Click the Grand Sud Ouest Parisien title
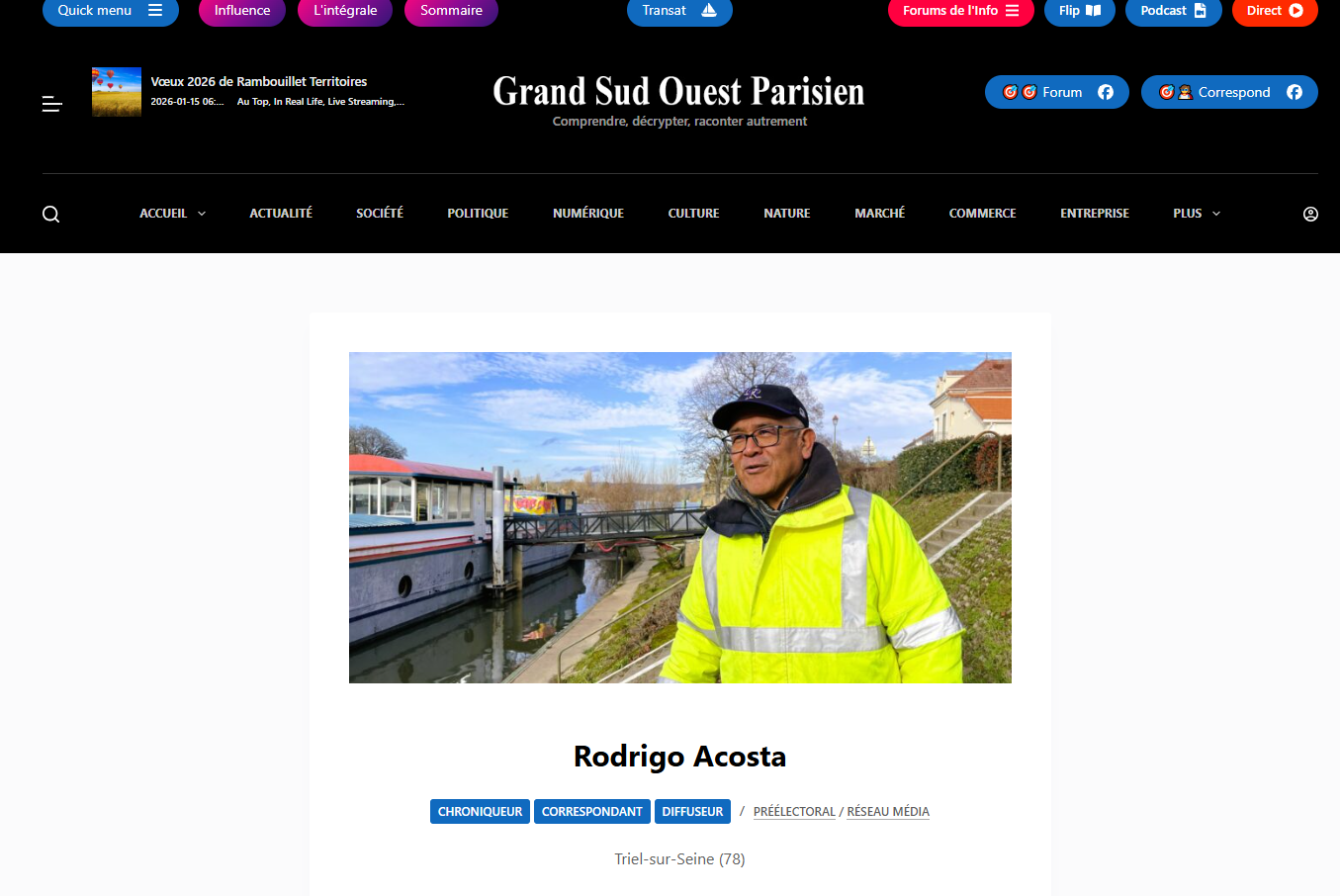Screen dimensions: 1340x896 (678, 91)
